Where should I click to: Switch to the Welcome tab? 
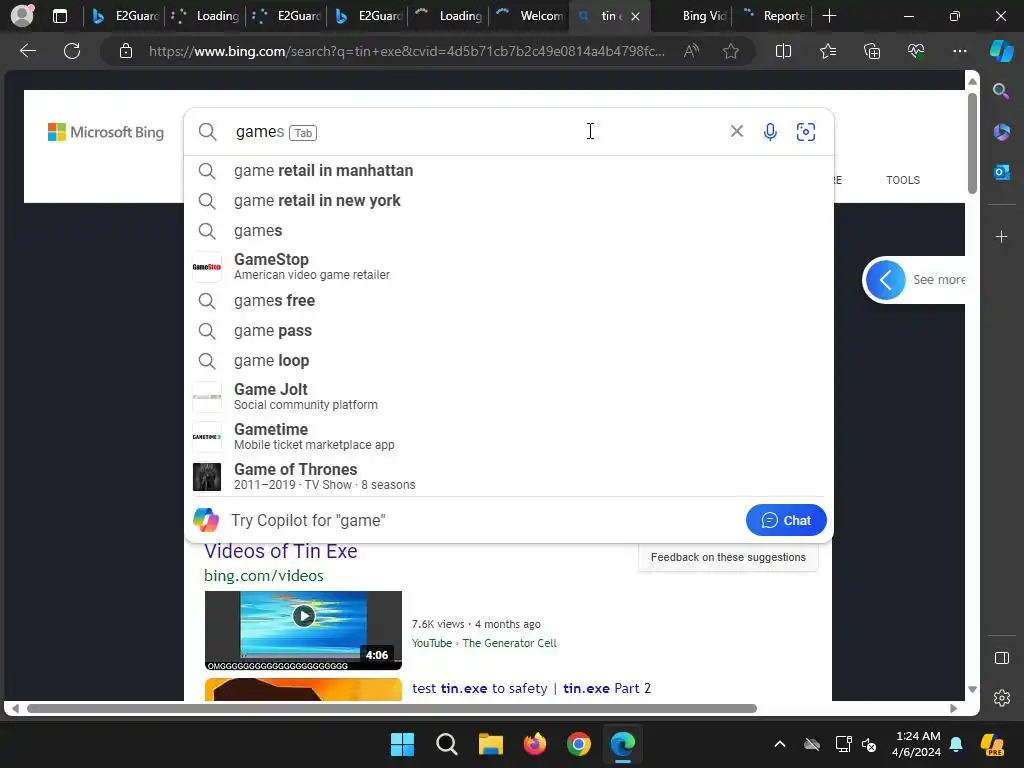[530, 16]
